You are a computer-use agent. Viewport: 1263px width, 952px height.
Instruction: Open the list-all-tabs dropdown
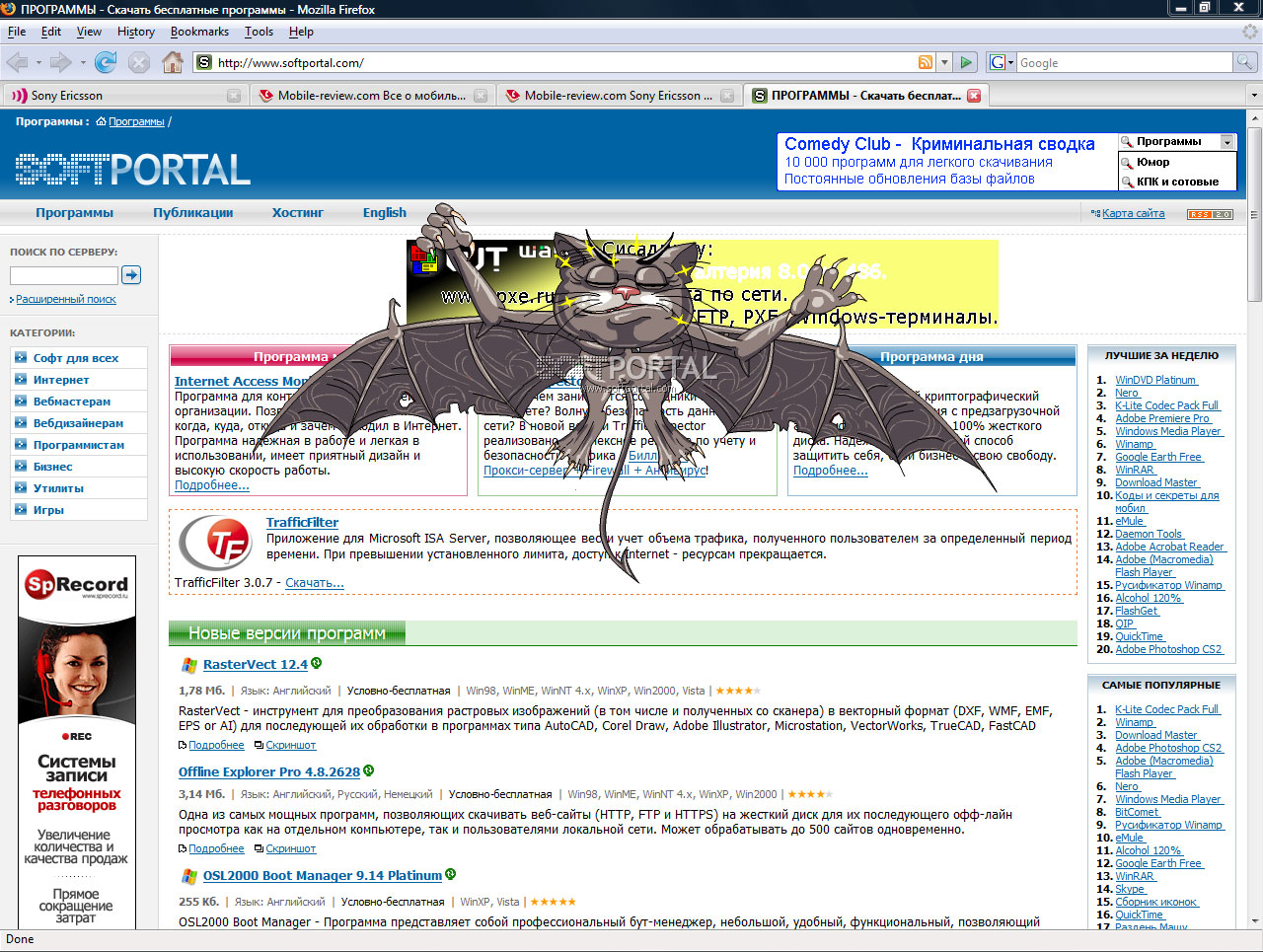pyautogui.click(x=1253, y=96)
